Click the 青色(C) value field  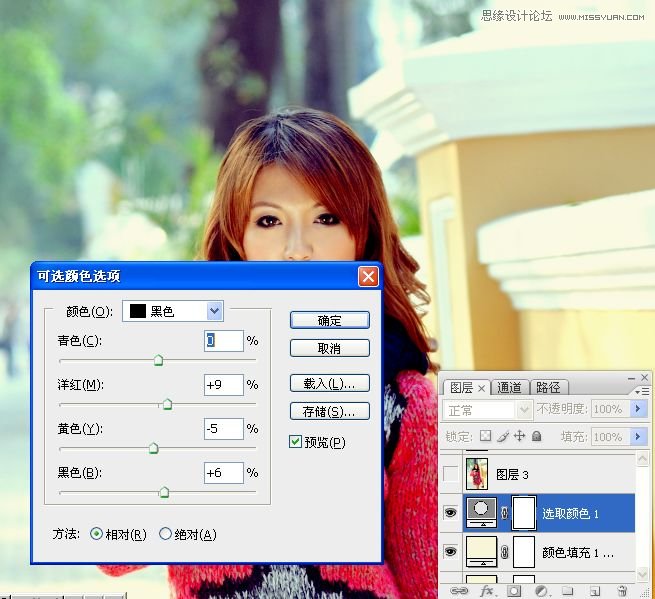click(224, 340)
